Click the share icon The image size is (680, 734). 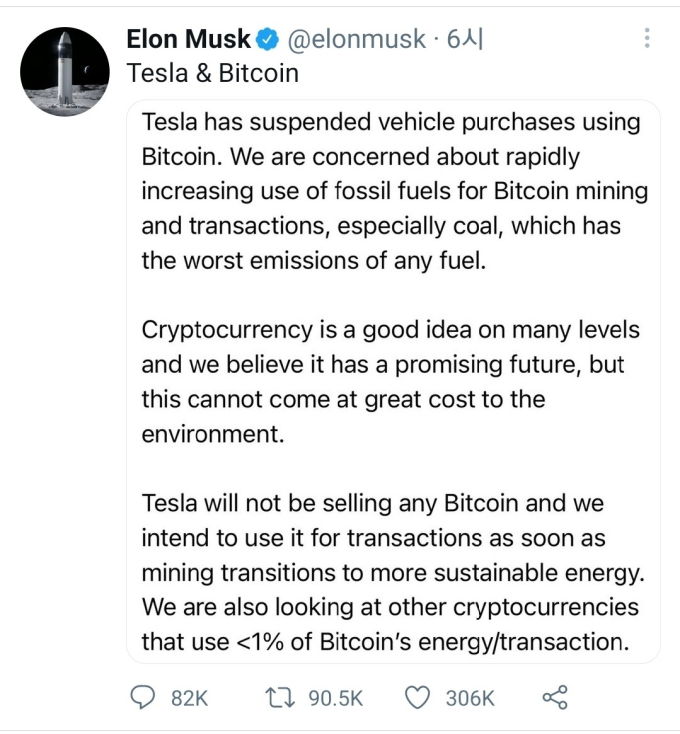555,697
